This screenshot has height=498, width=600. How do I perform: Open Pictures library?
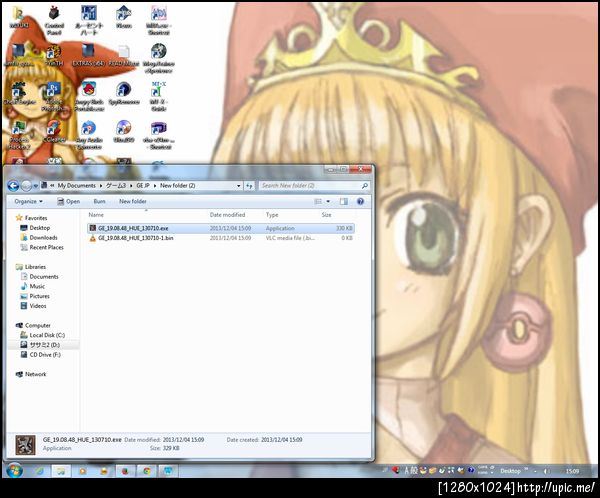(x=35, y=296)
